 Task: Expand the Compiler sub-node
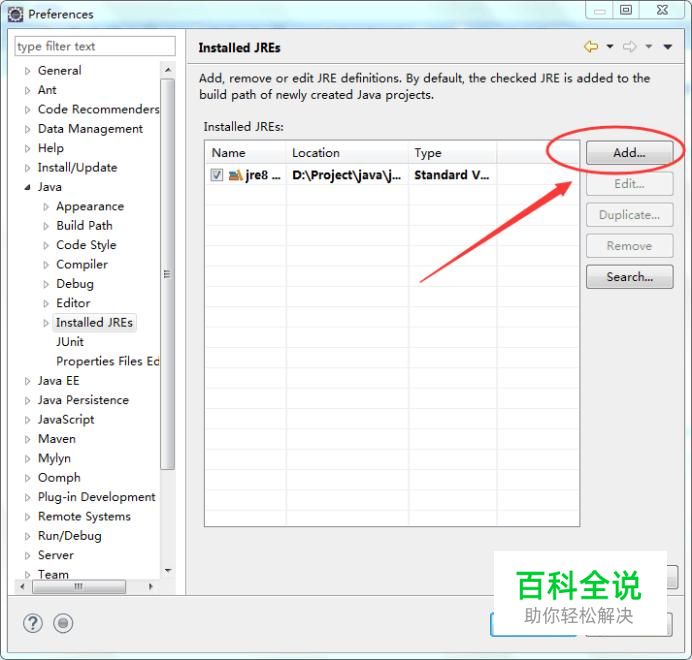(46, 264)
